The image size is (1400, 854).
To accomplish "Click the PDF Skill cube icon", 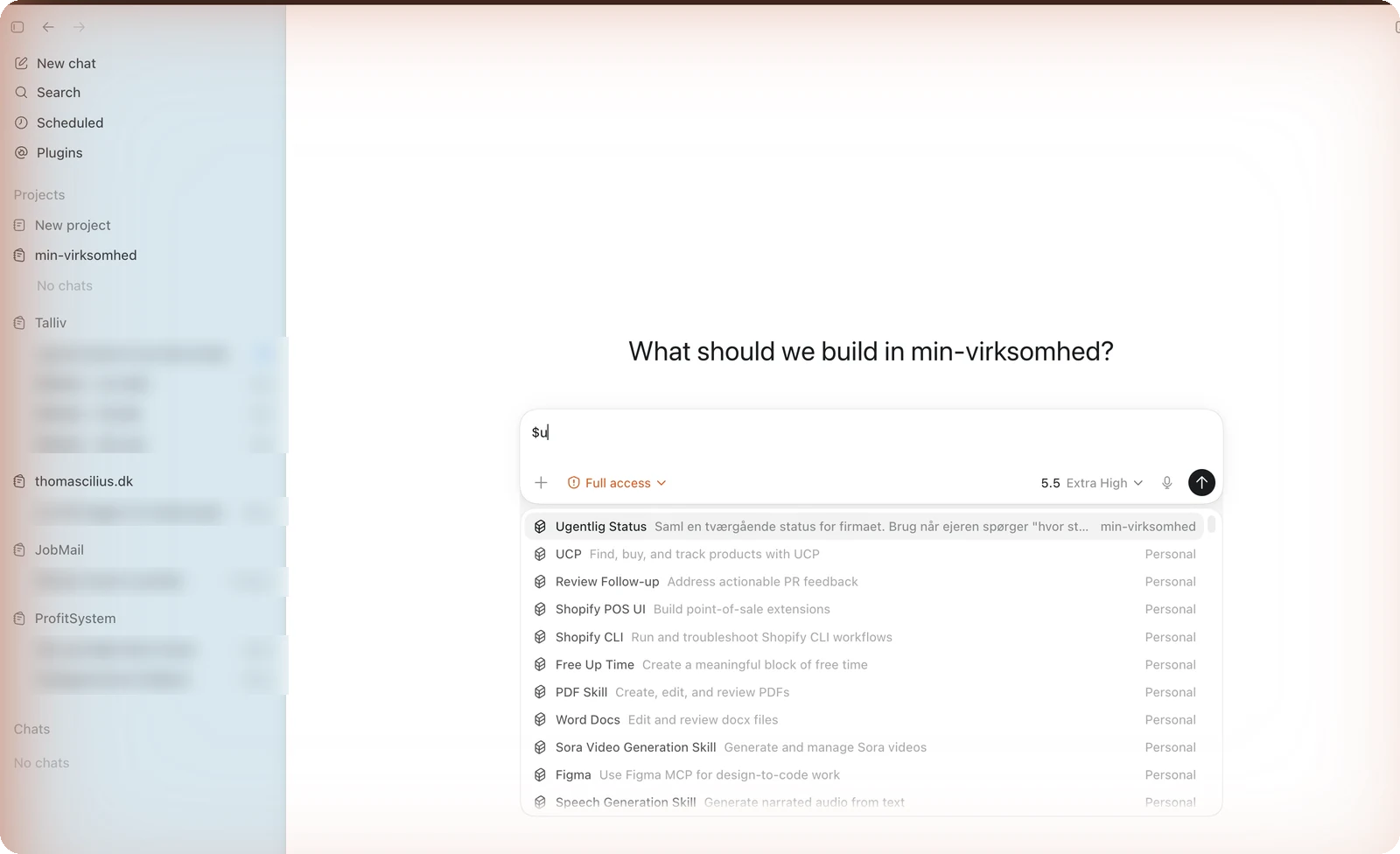I will (540, 692).
